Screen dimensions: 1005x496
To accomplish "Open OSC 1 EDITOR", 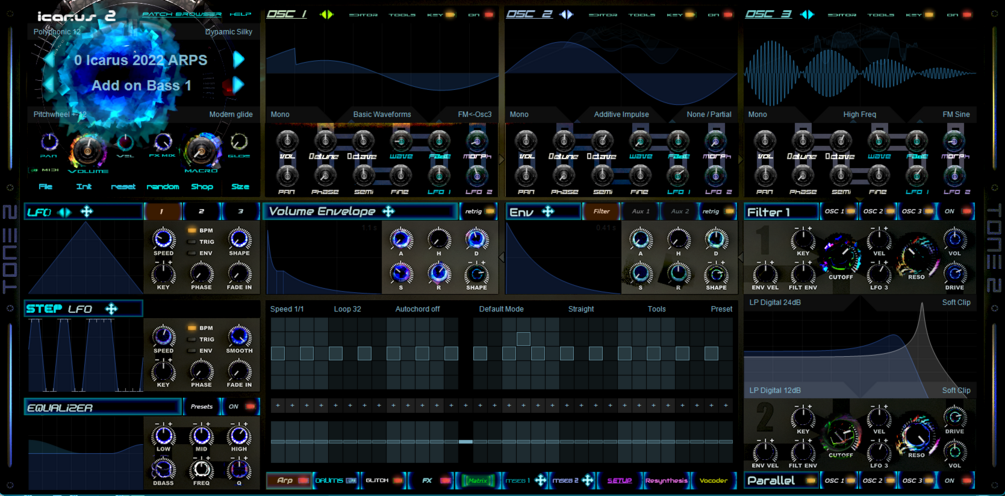I will coord(364,14).
